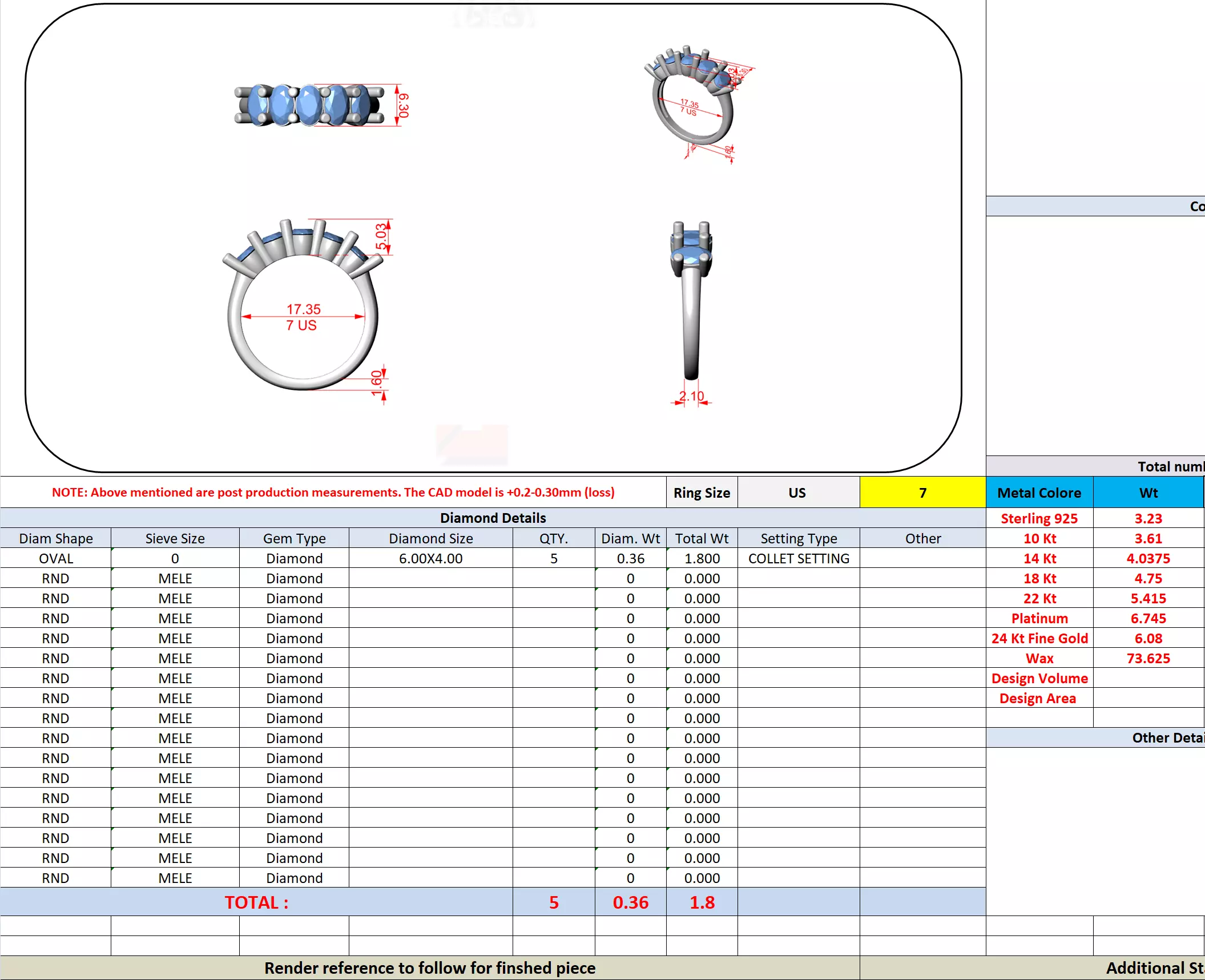Click the 6.00X4.00 diamond size cell

coord(430,558)
